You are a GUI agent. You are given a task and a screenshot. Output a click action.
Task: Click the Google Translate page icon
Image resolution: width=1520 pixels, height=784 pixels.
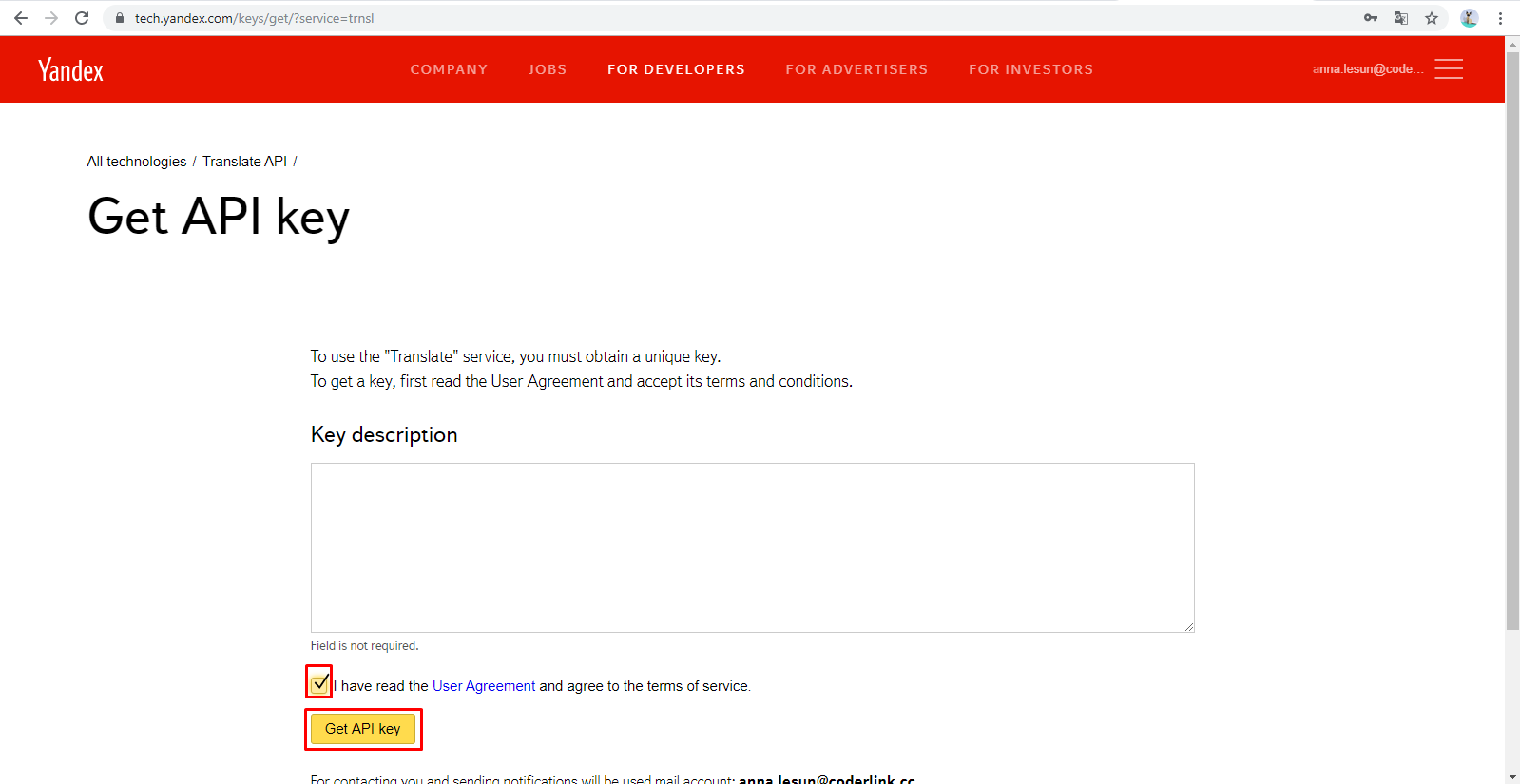coord(1401,18)
